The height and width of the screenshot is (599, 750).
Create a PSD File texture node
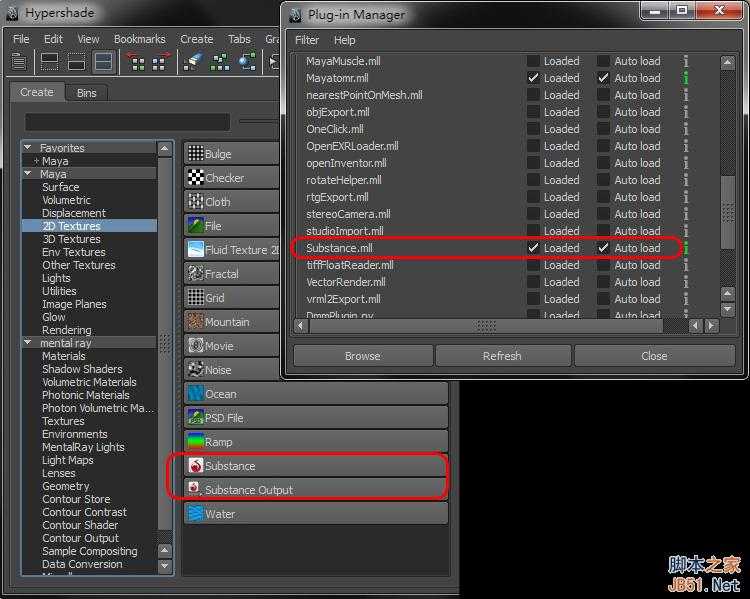pyautogui.click(x=316, y=418)
